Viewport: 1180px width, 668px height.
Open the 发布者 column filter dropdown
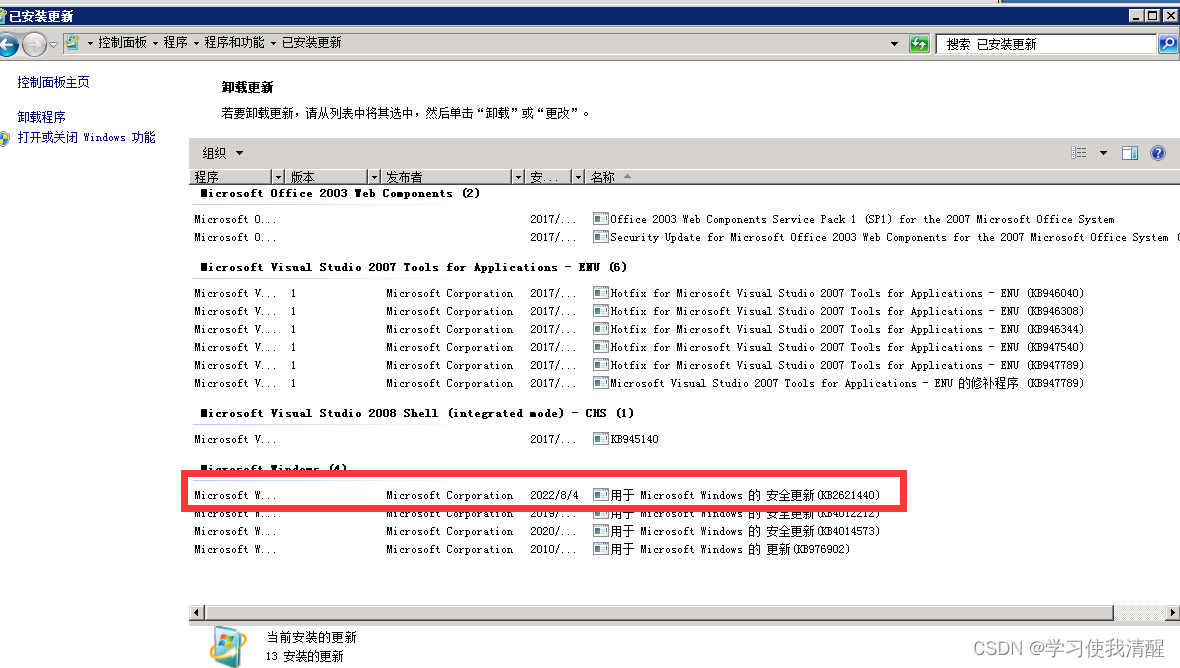point(518,177)
